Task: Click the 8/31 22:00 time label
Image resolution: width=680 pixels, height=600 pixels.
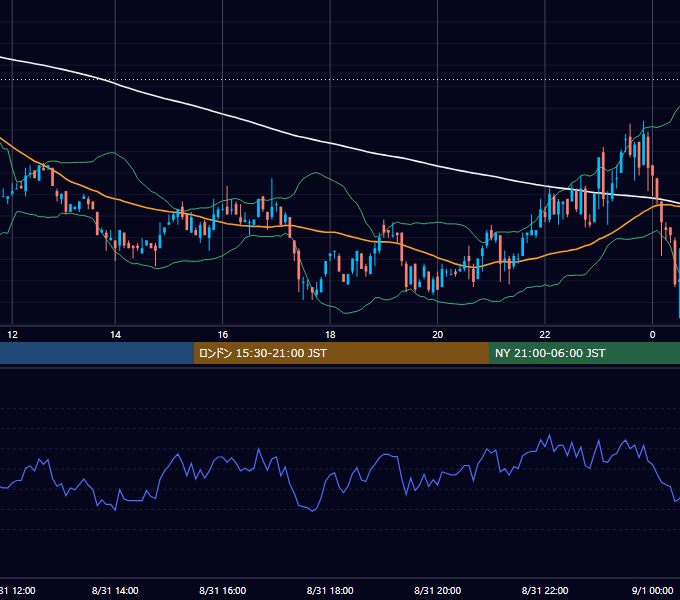Action: tap(545, 590)
